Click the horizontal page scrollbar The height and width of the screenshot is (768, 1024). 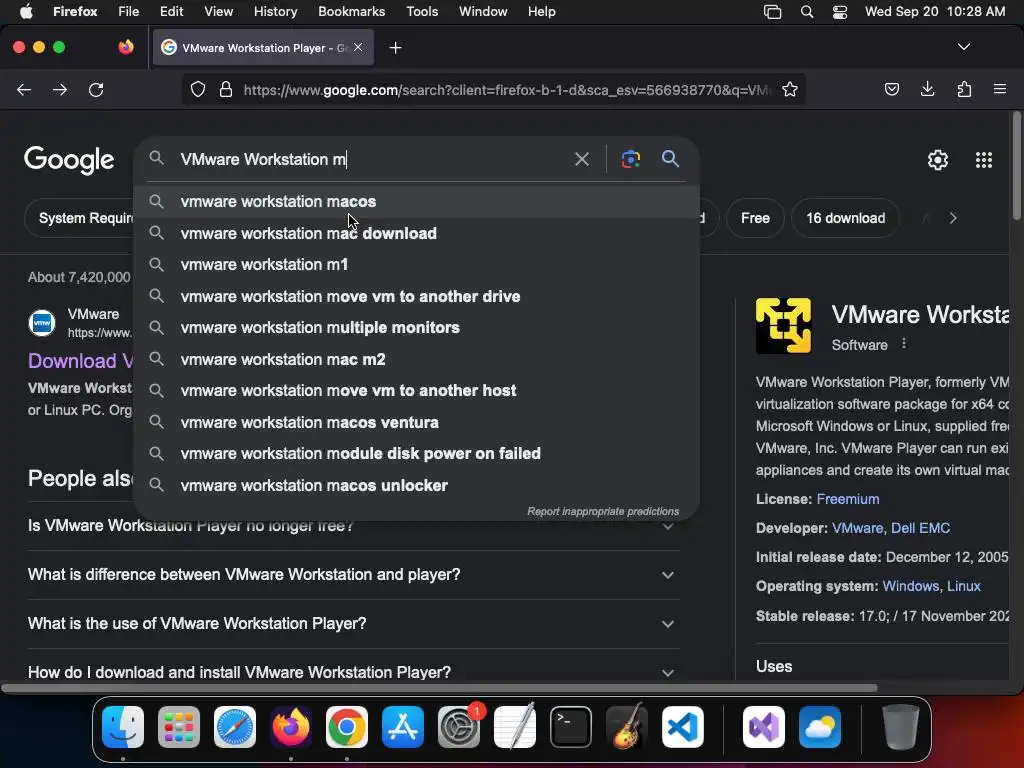pos(439,688)
